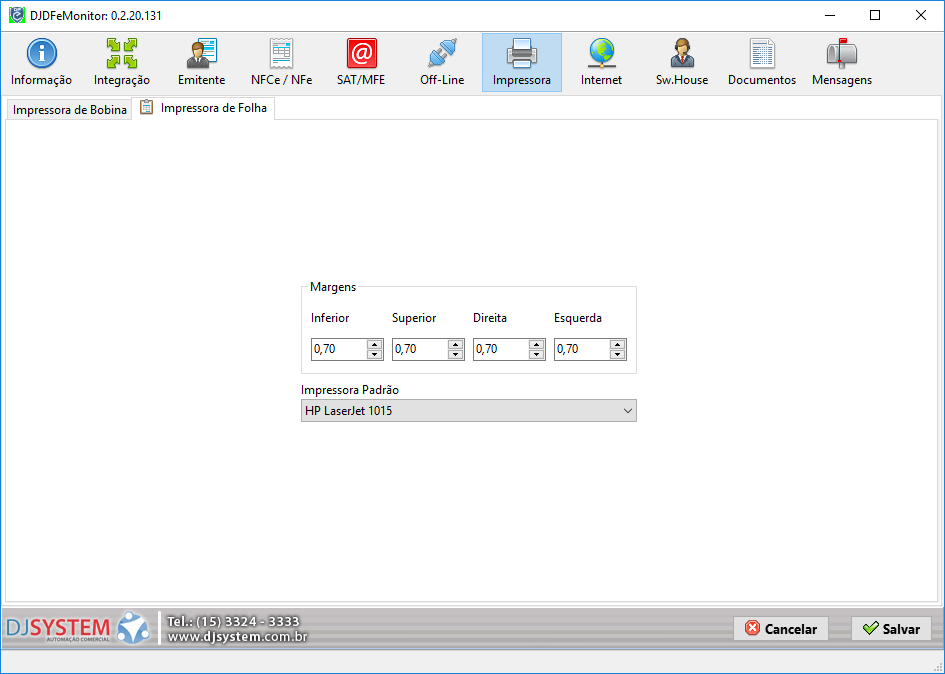This screenshot has height=674, width=945.
Task: Decrease the Direita margin value
Action: (536, 354)
